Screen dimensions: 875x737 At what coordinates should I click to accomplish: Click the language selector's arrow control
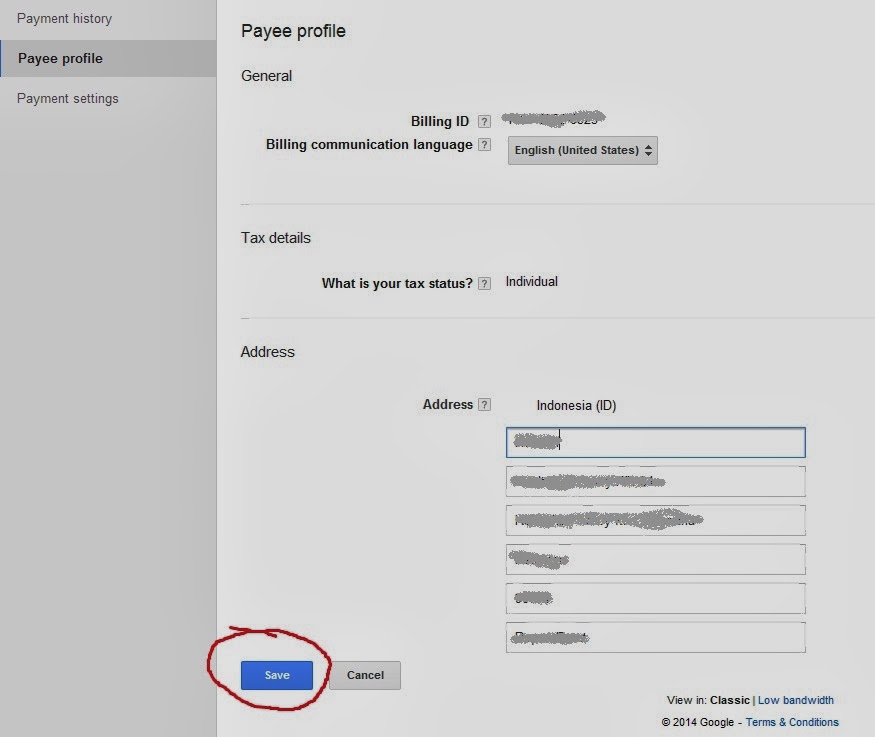[647, 150]
